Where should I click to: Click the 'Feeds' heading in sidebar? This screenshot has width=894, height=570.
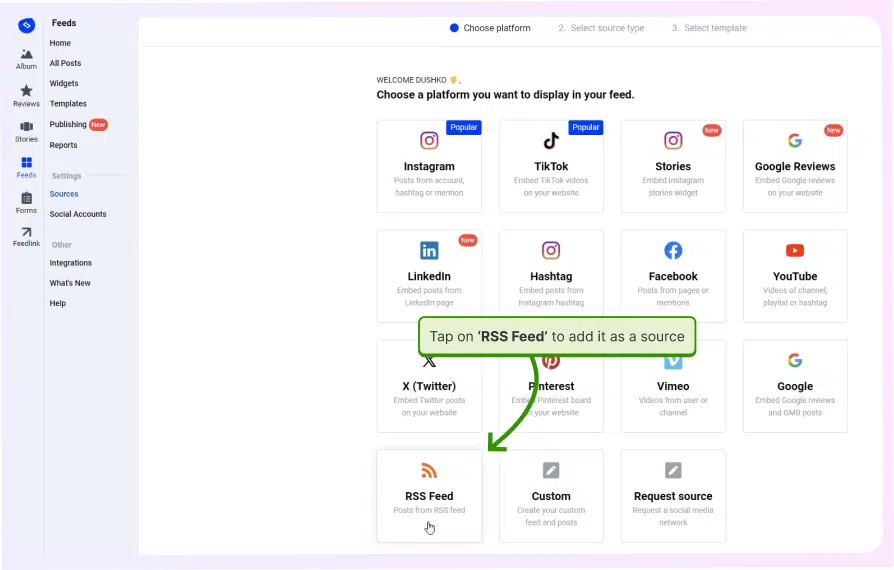point(64,23)
